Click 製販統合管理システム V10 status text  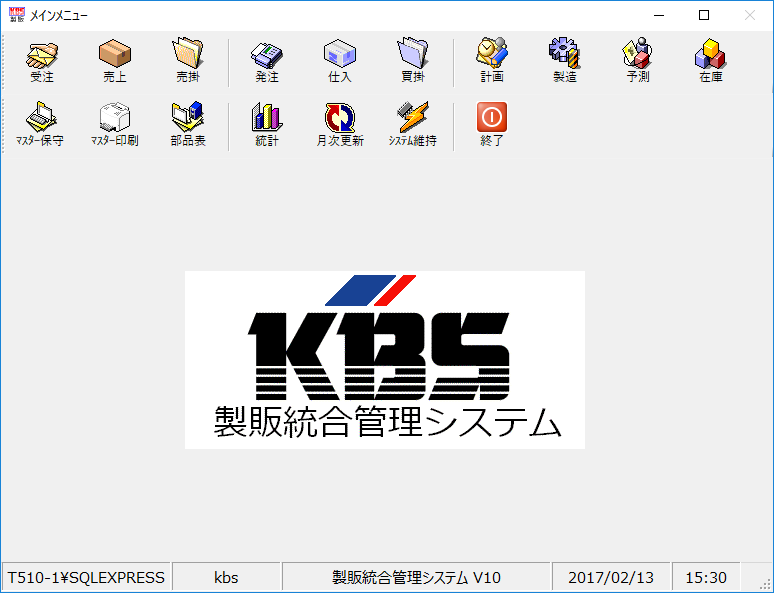[x=416, y=577]
